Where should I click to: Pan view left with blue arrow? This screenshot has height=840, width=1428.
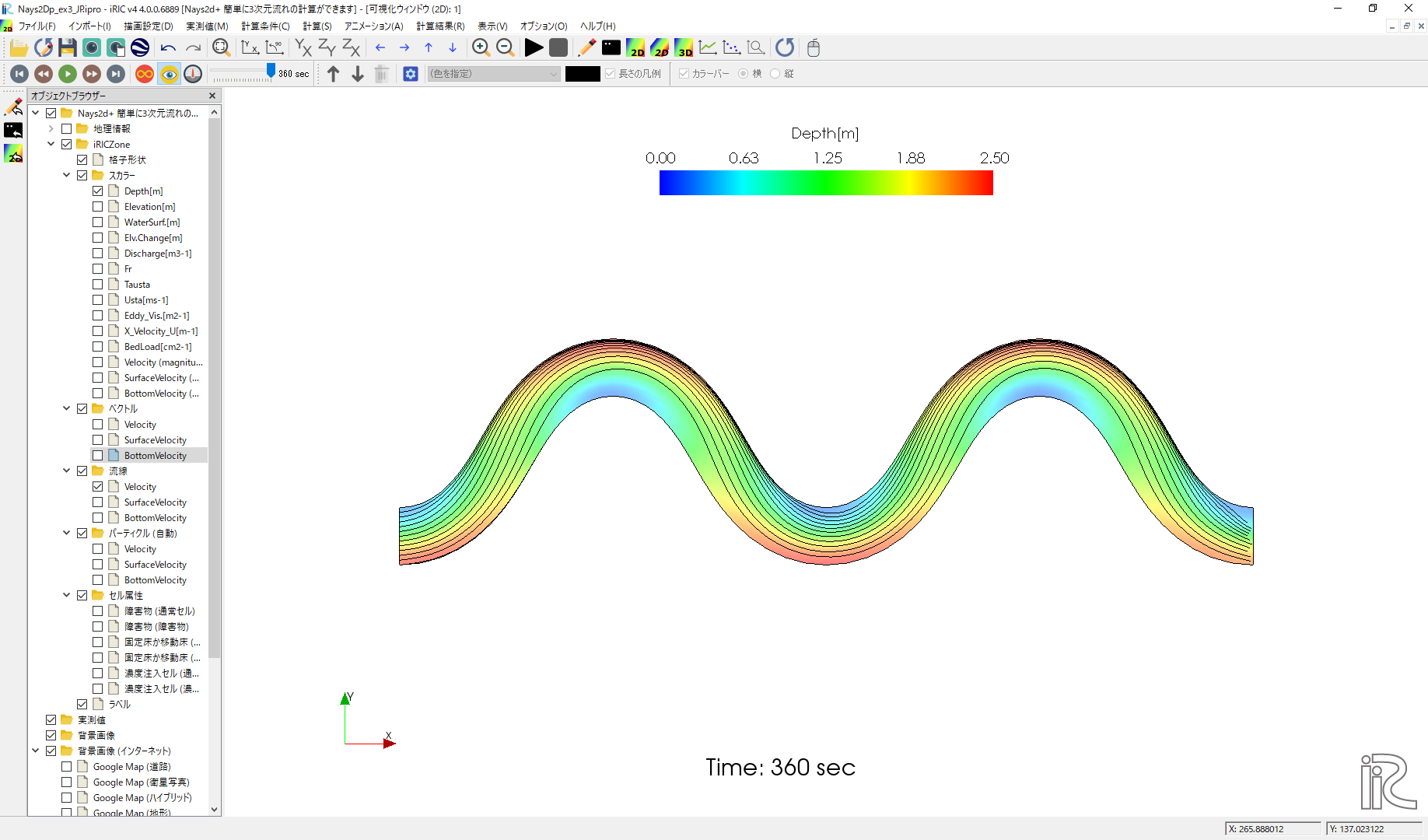[x=380, y=48]
